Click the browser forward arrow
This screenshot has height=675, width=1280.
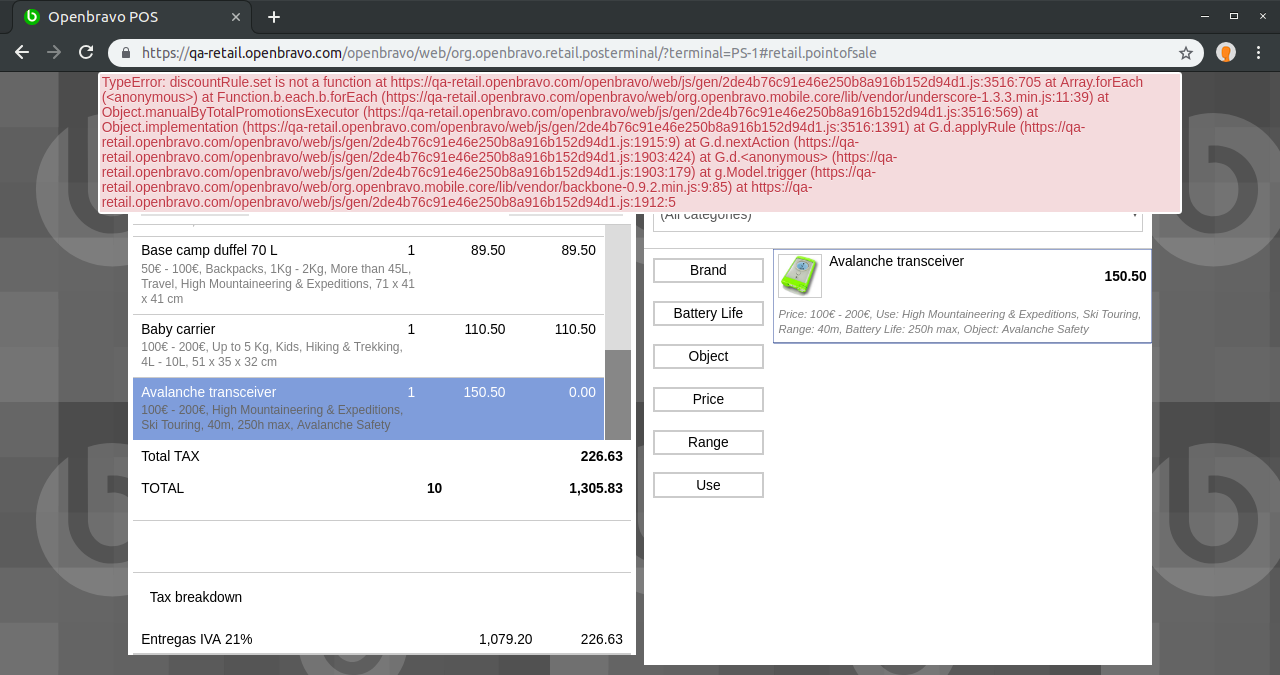(54, 53)
